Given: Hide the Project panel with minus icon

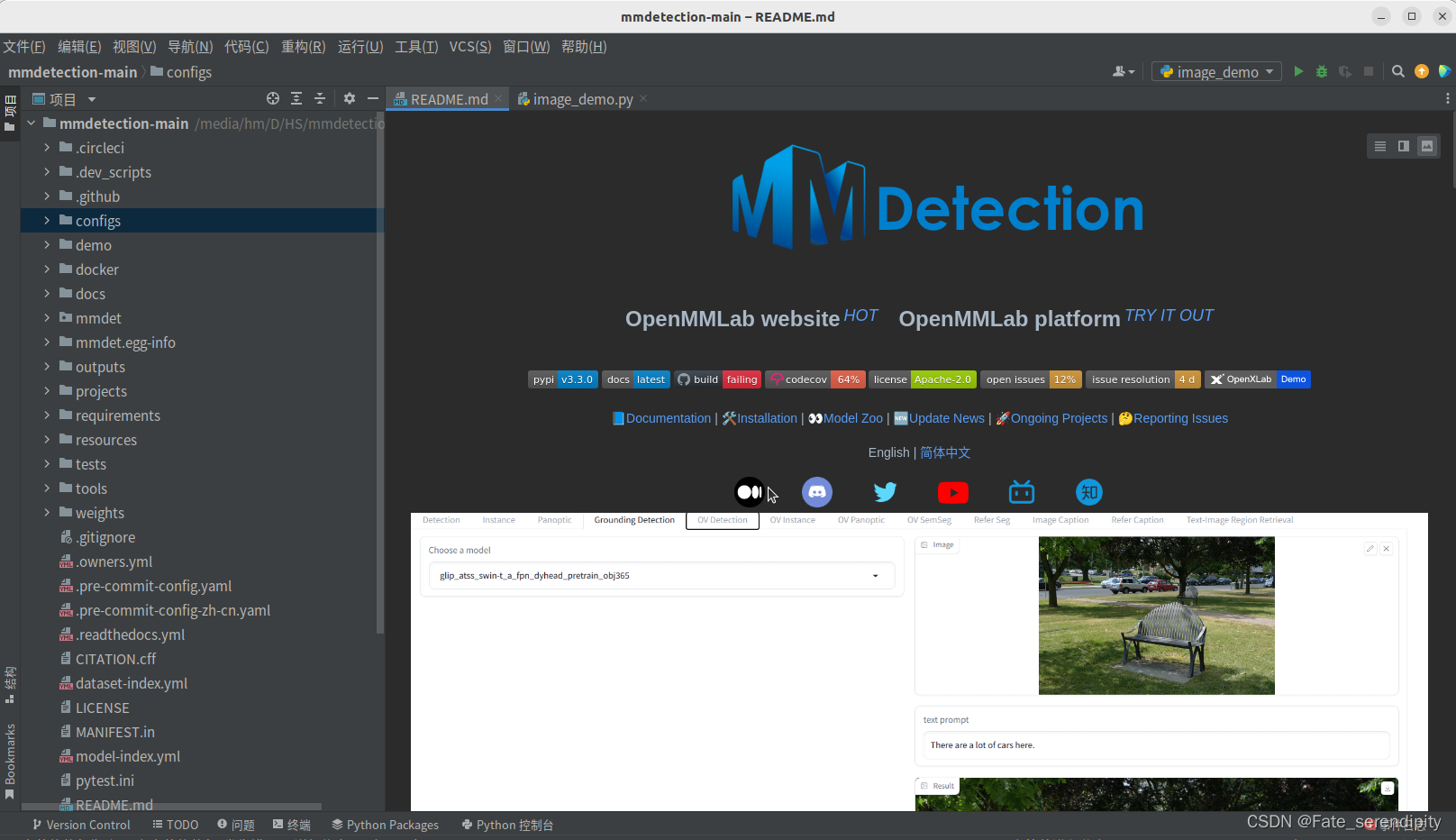Looking at the screenshot, I should [372, 98].
